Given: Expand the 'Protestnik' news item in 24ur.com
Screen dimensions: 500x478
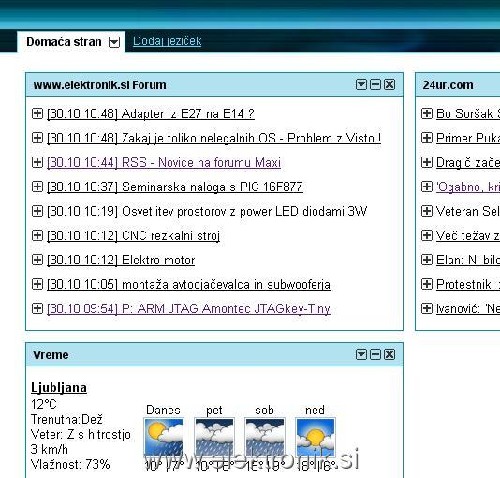Looking at the screenshot, I should click(x=427, y=284).
